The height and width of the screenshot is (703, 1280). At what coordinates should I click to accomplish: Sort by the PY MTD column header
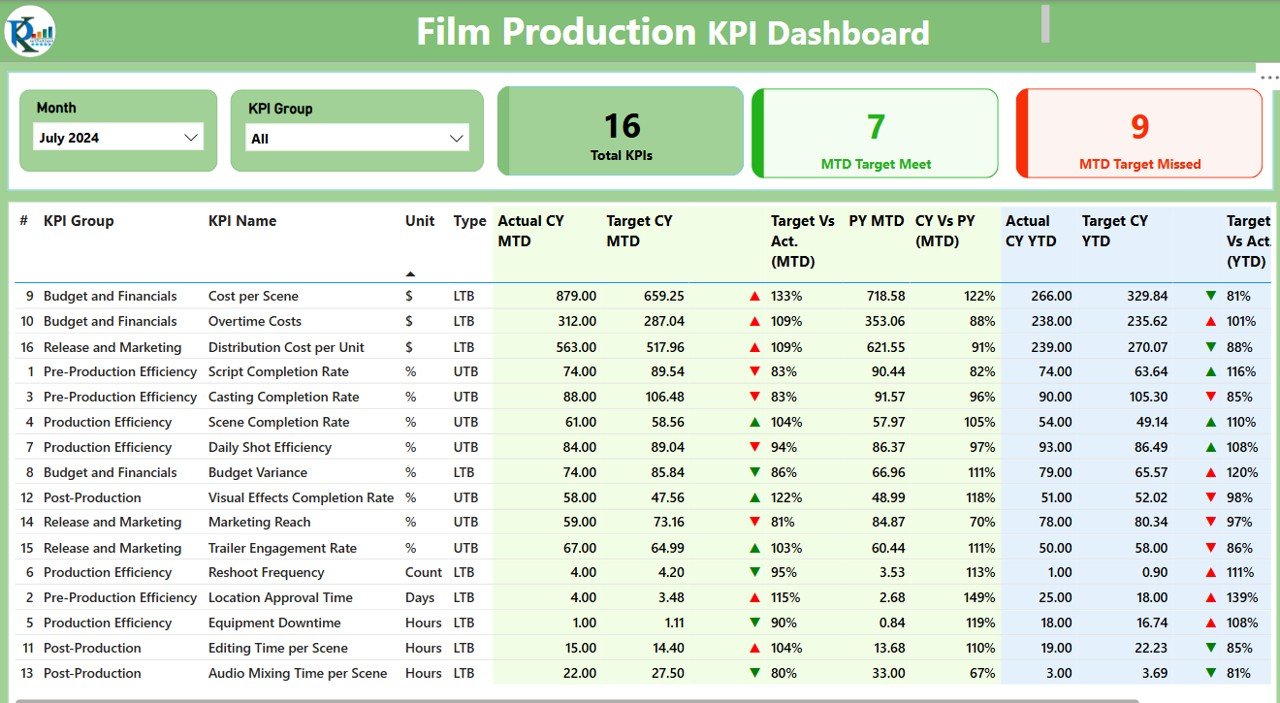(x=876, y=221)
